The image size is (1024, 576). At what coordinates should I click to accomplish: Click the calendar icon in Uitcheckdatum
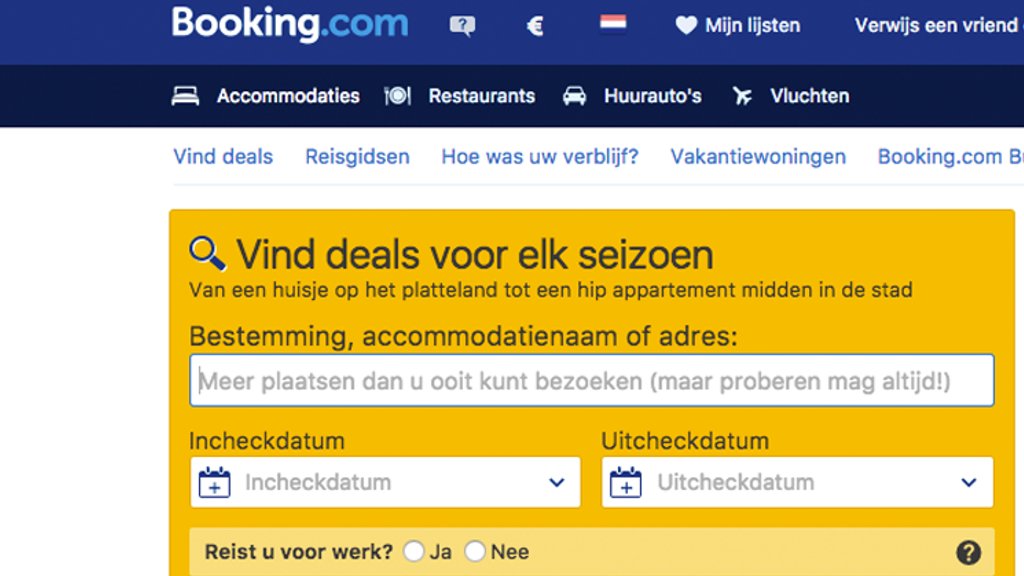click(626, 483)
